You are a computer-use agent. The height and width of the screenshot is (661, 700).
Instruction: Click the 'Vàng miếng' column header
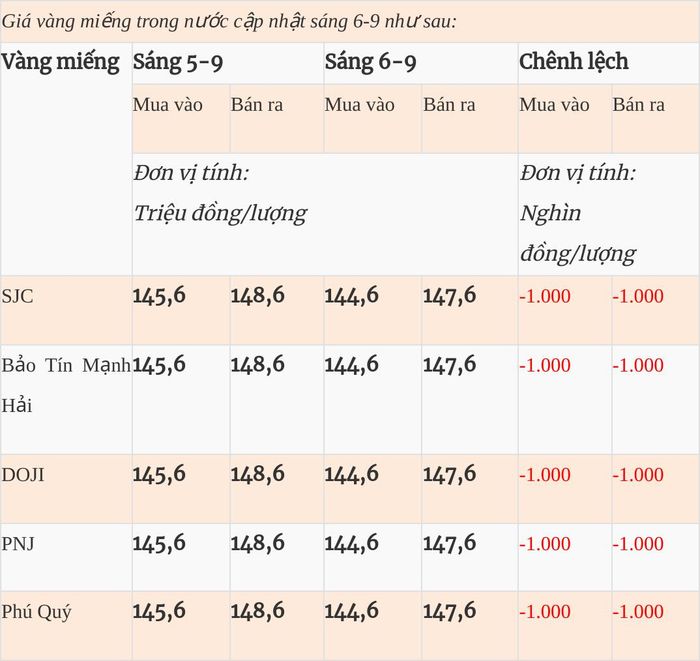click(x=60, y=62)
